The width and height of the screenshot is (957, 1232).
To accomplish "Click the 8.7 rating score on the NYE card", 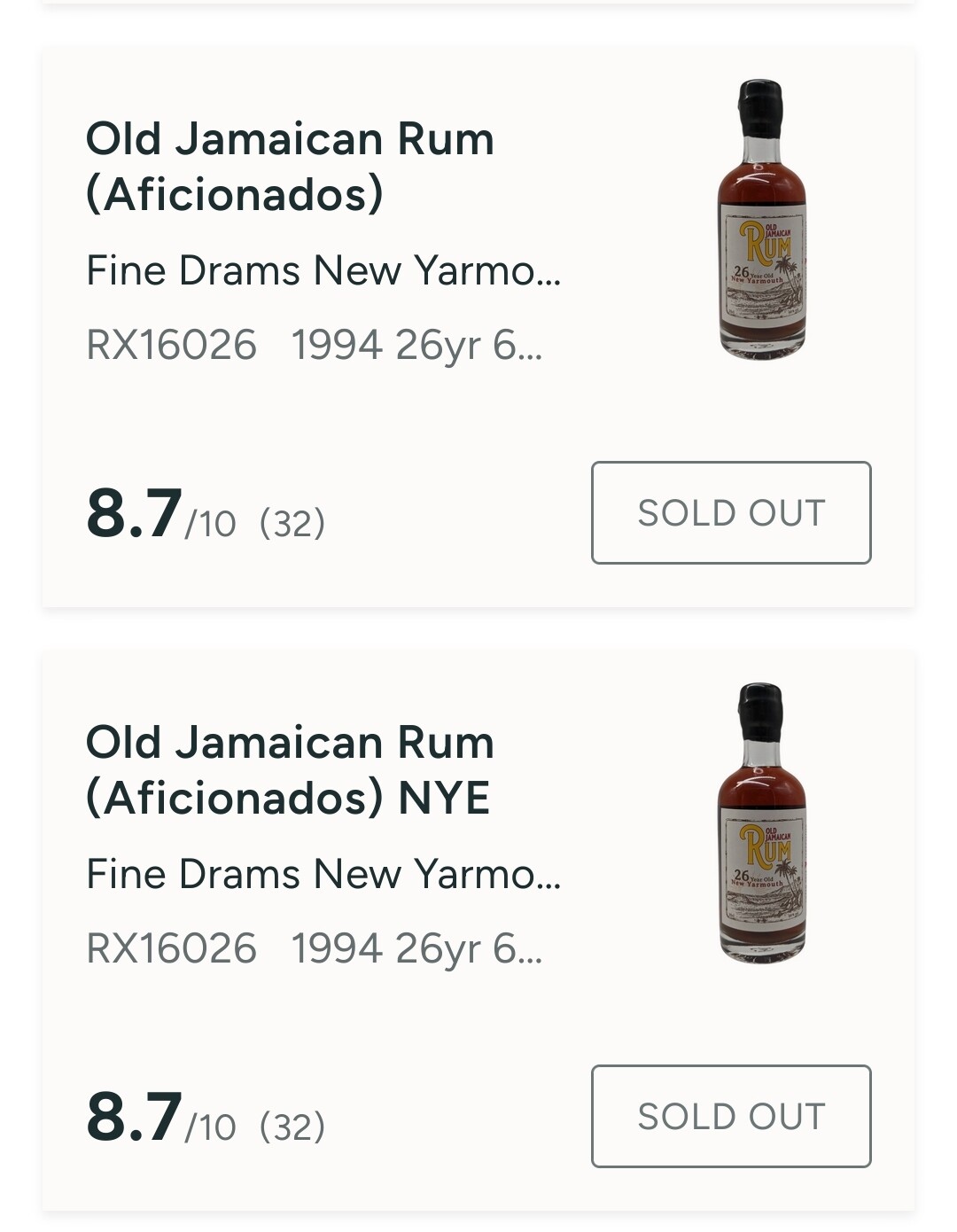I will coord(134,1117).
